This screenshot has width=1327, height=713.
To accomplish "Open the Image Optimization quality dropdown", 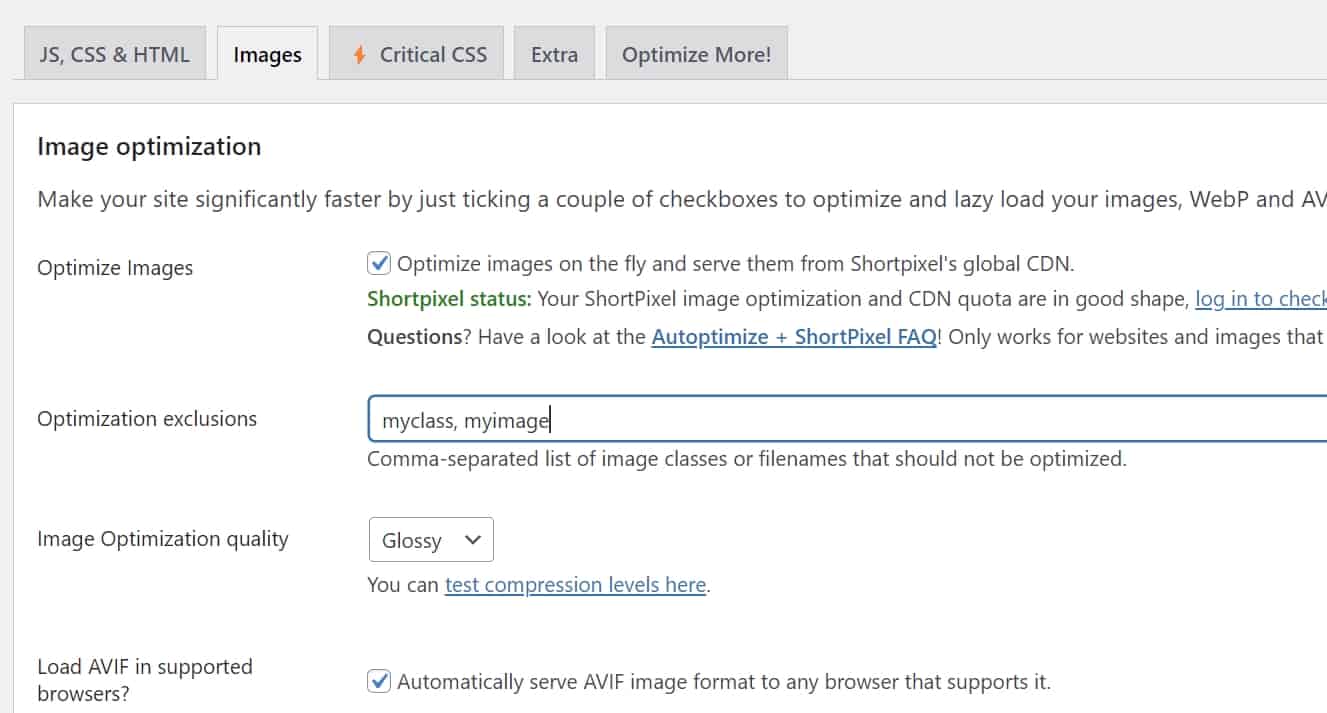I will [430, 540].
